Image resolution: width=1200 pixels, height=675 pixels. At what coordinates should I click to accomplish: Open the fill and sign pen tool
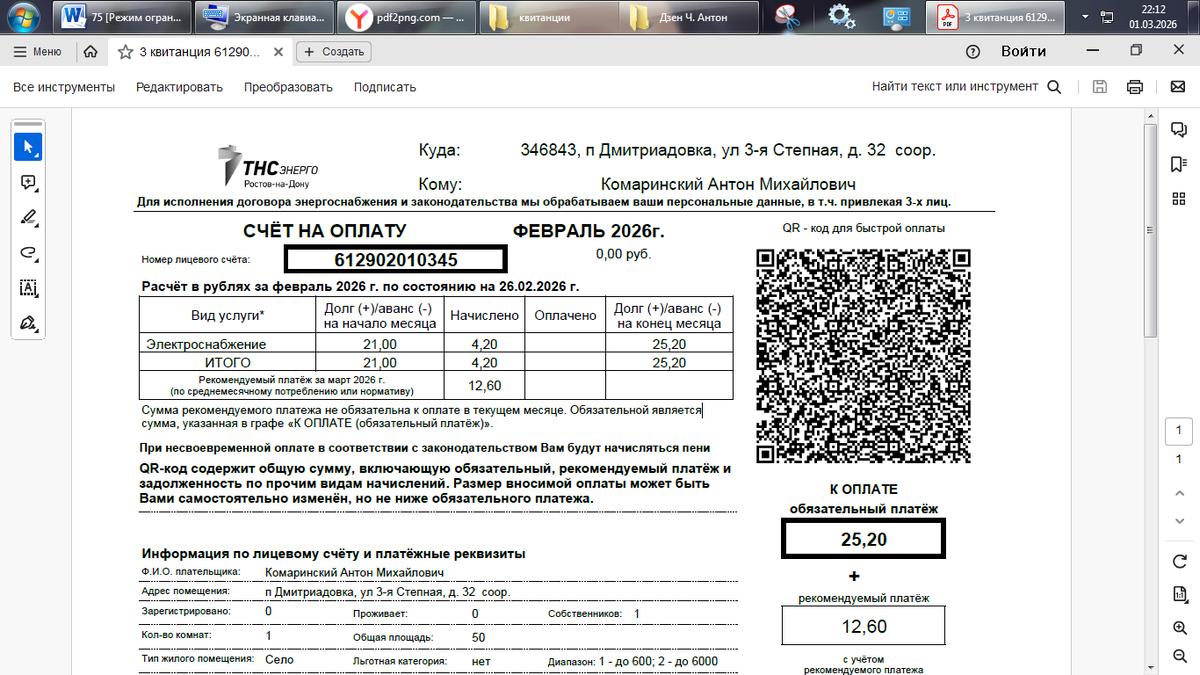pos(28,323)
